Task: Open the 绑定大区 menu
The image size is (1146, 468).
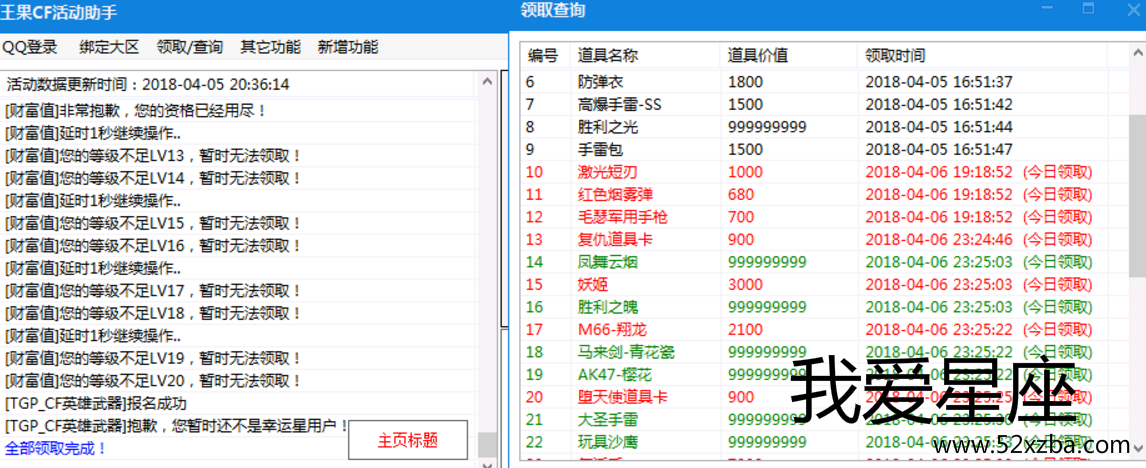Action: (x=110, y=47)
